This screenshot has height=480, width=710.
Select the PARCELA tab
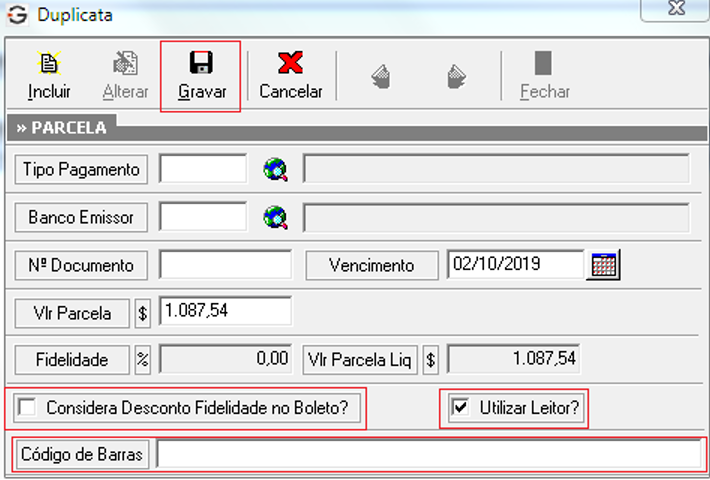tap(62, 128)
